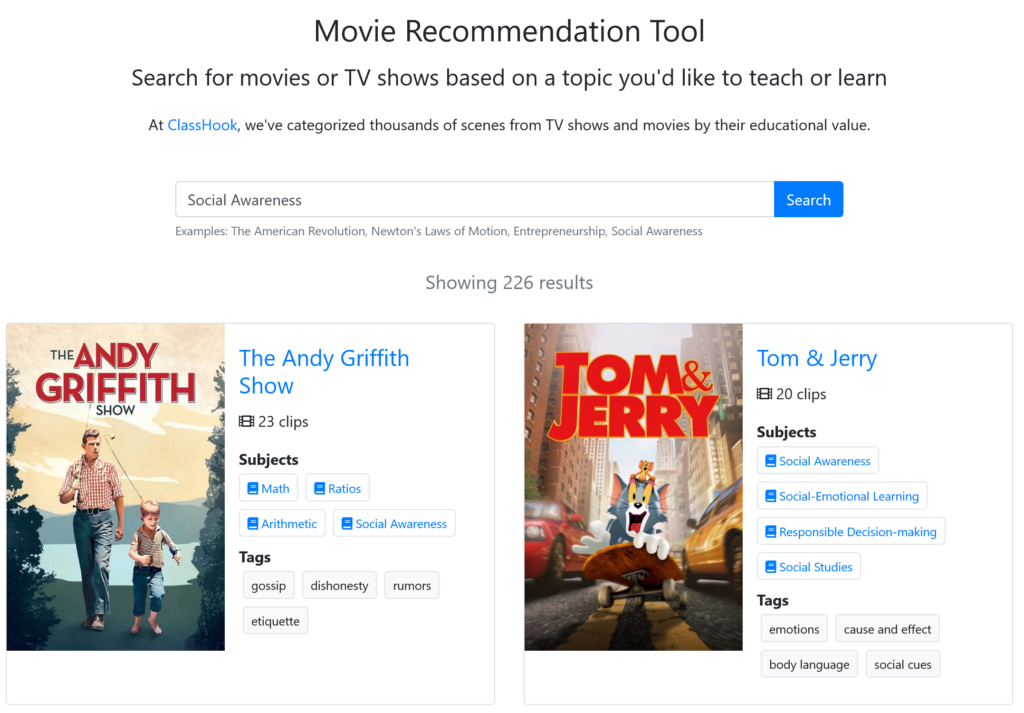Select the Social-Emotional Learning subject
This screenshot has width=1024, height=713.
tap(842, 496)
